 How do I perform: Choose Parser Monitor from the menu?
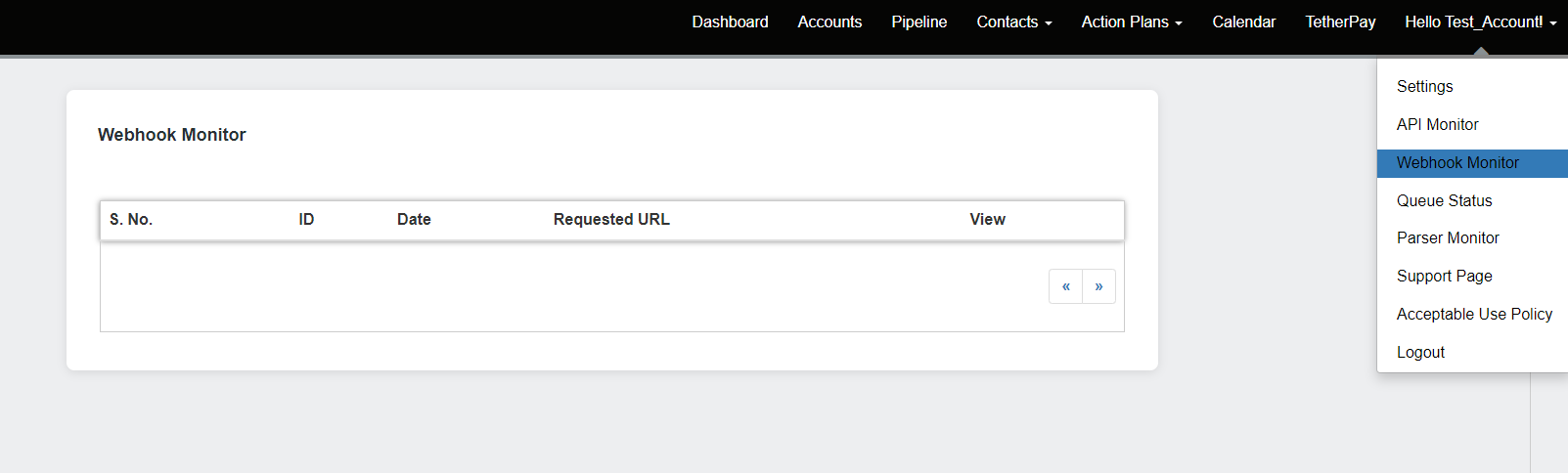click(x=1448, y=237)
